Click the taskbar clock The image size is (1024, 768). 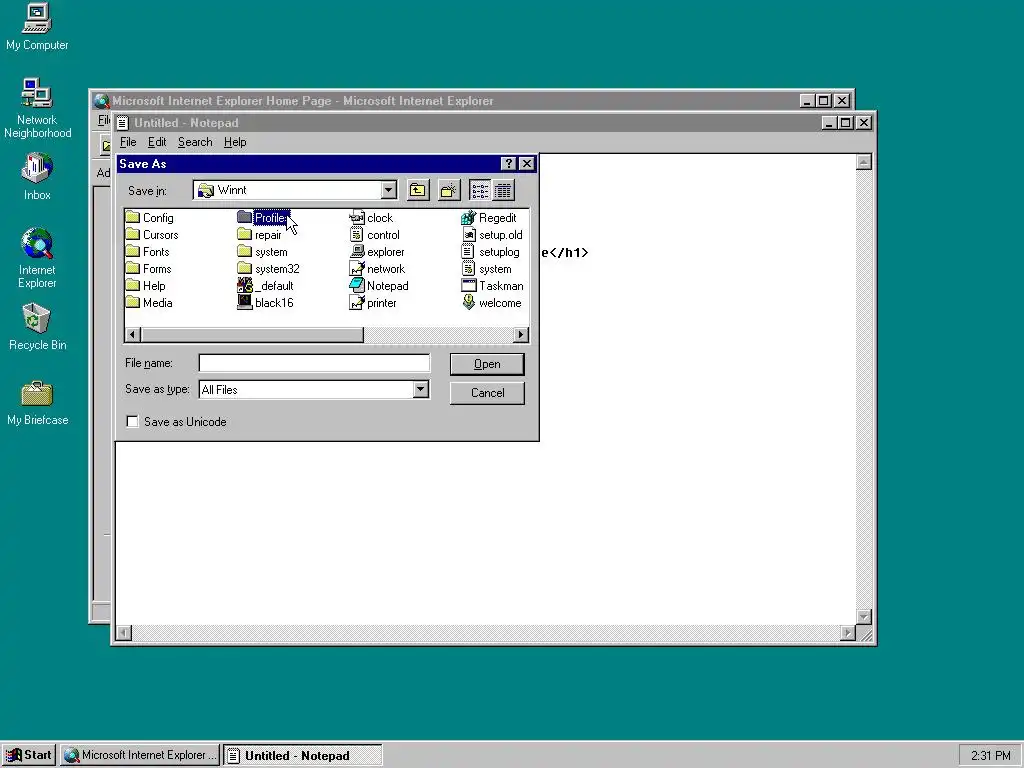990,756
